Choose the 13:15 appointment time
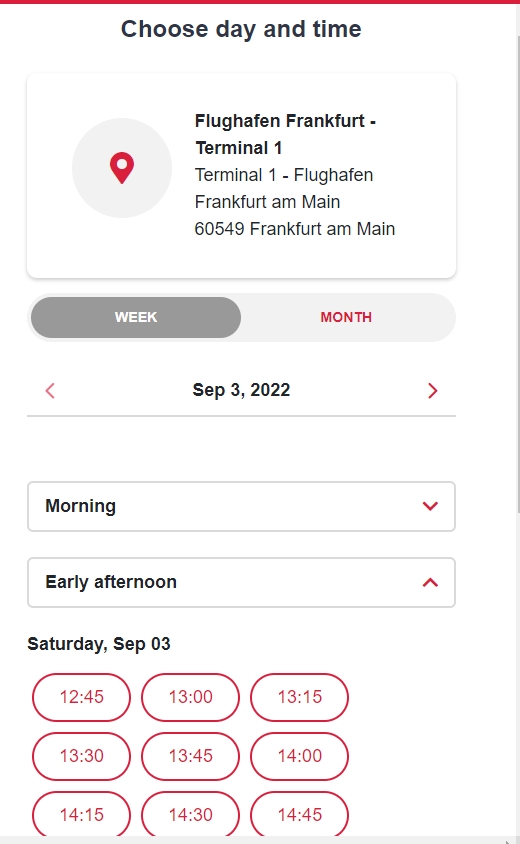Screen dimensions: 520x844 (x=300, y=697)
